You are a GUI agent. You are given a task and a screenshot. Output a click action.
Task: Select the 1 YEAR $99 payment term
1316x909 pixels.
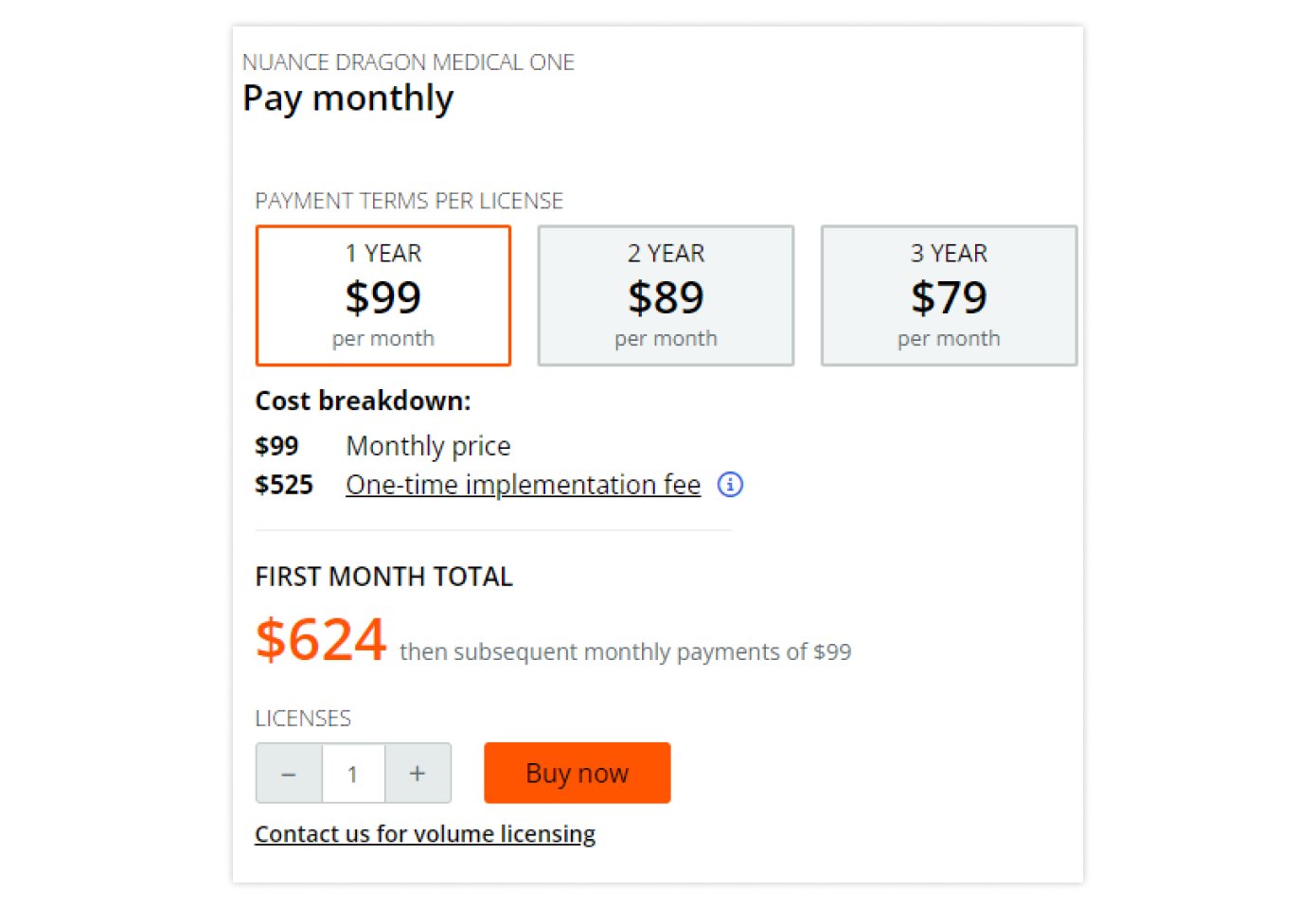click(383, 295)
